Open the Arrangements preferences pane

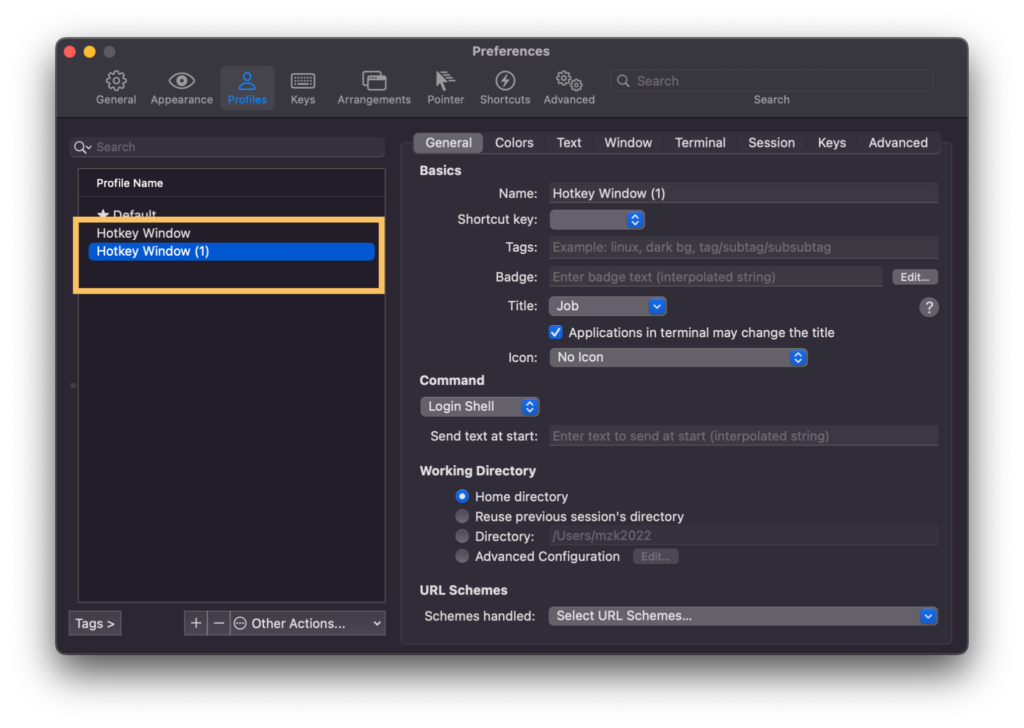374,87
